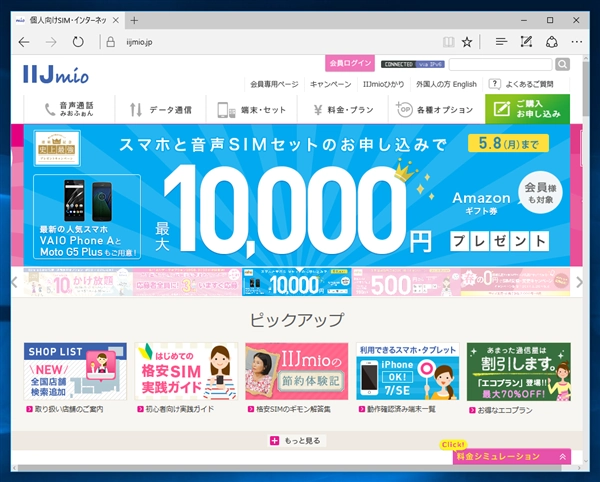This screenshot has height=482, width=600.
Task: Click the CONNECTED via IPv6 badge
Action: pos(412,64)
